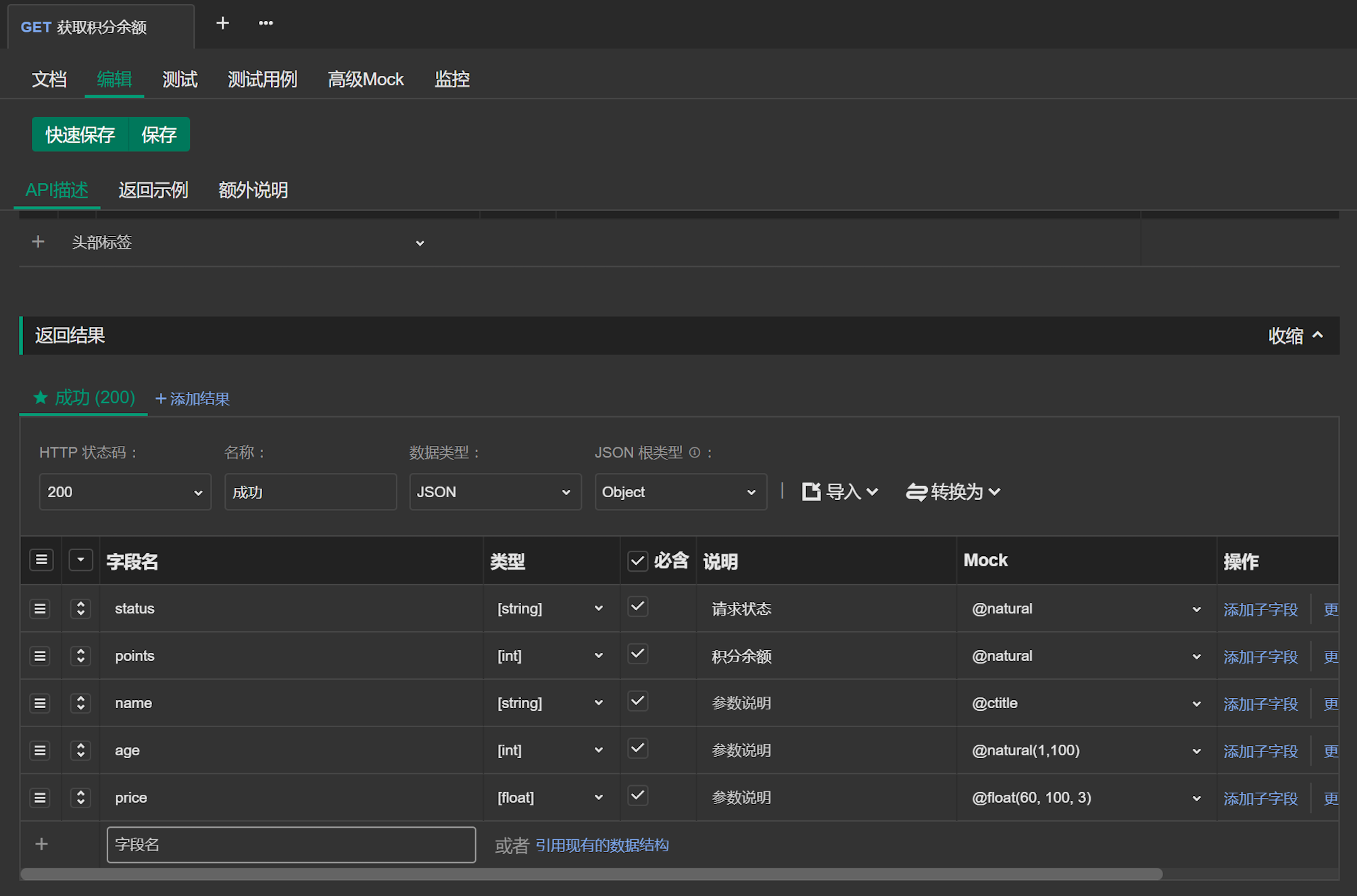Screen dimensions: 1357x896
Task: Open the 导入 dropdown menu
Action: click(840, 492)
